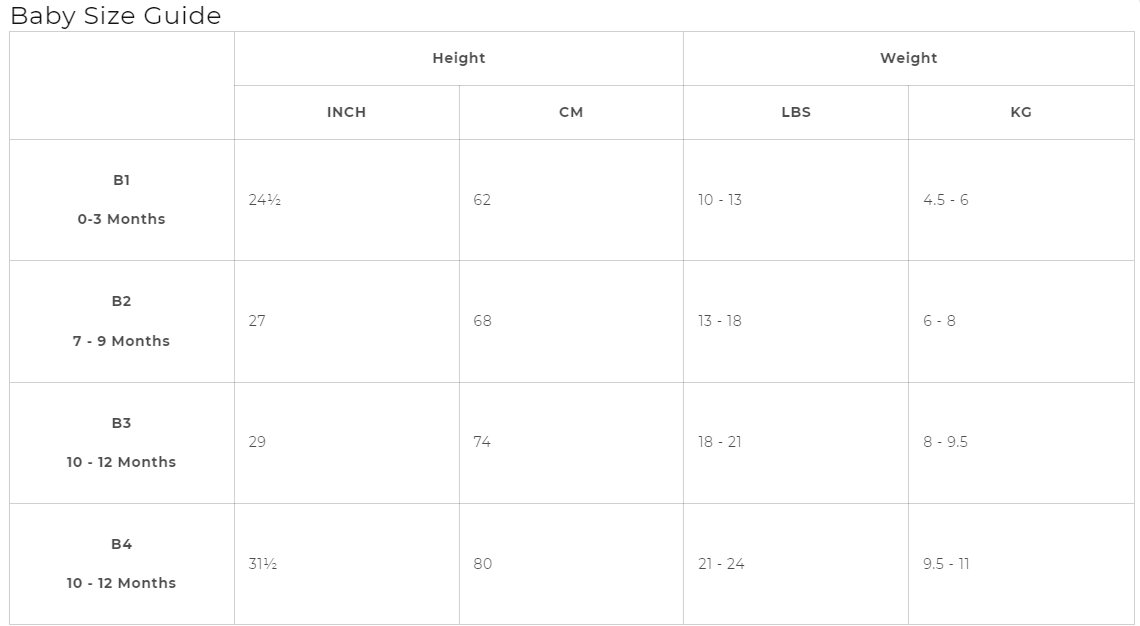1140x626 pixels.
Task: Click the 0-3 Months age text
Action: [x=121, y=219]
